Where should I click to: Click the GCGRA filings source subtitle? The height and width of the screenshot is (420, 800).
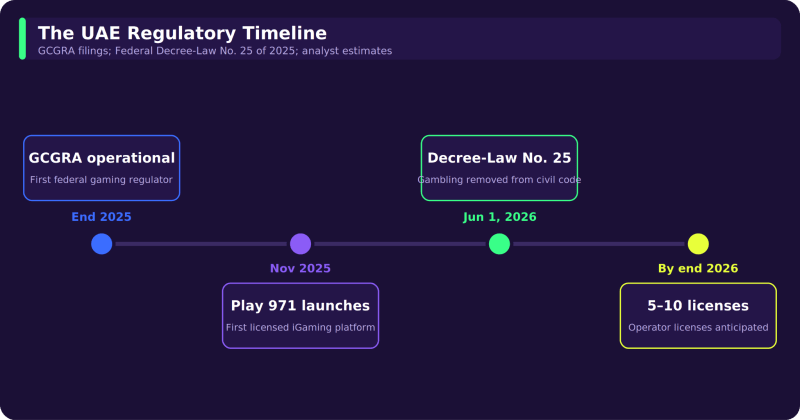click(x=215, y=51)
